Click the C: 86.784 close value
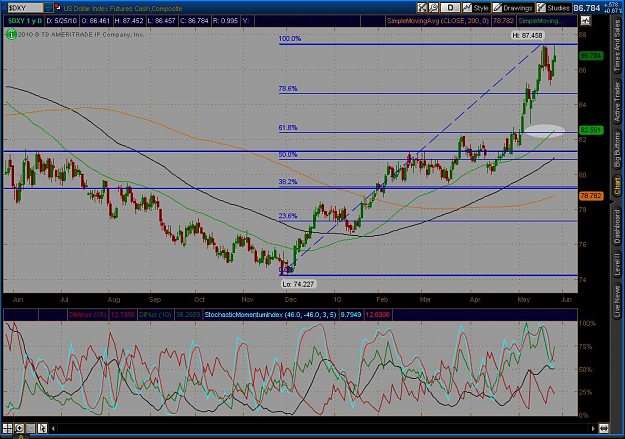 tap(194, 21)
